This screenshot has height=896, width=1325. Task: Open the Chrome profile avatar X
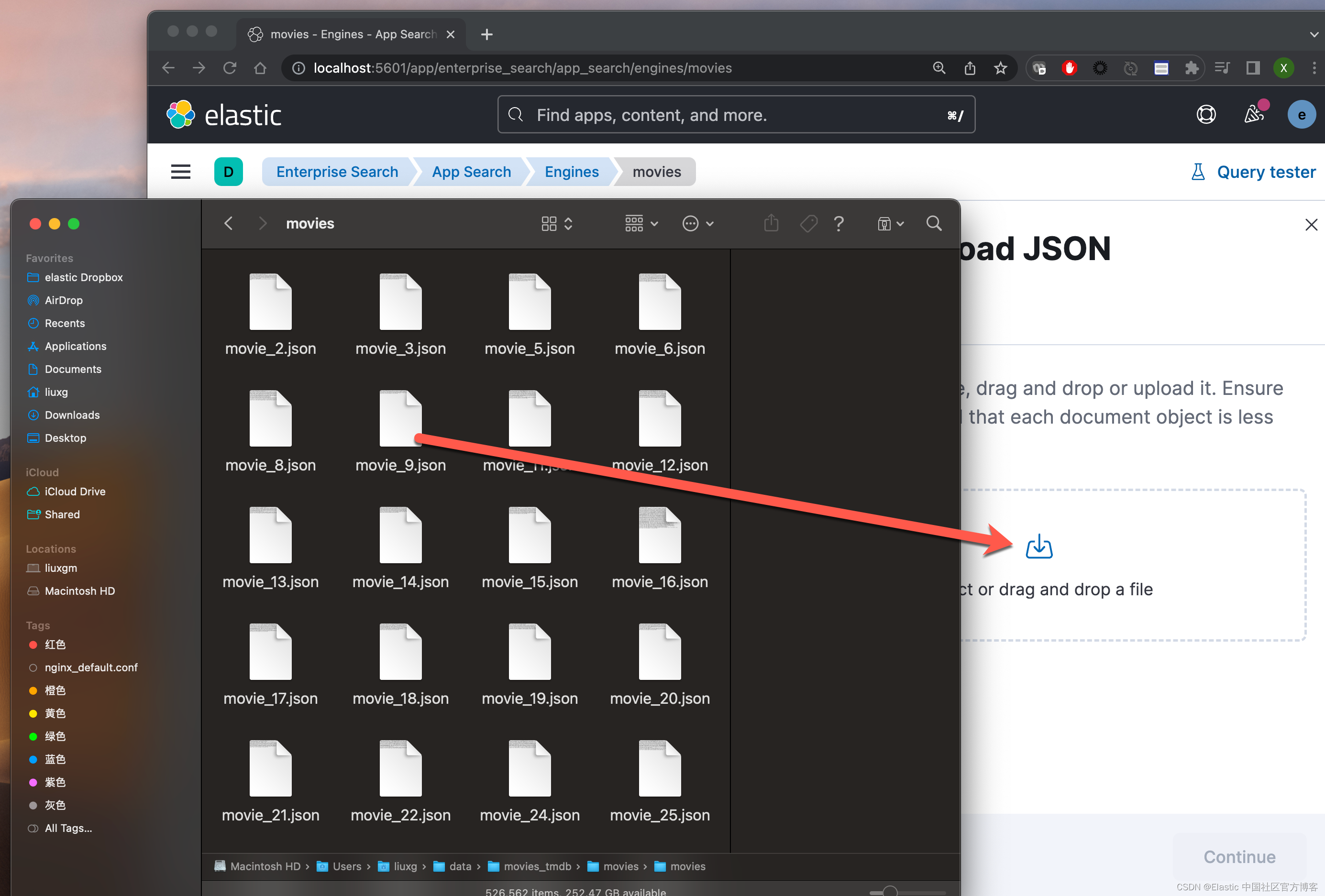point(1283,68)
